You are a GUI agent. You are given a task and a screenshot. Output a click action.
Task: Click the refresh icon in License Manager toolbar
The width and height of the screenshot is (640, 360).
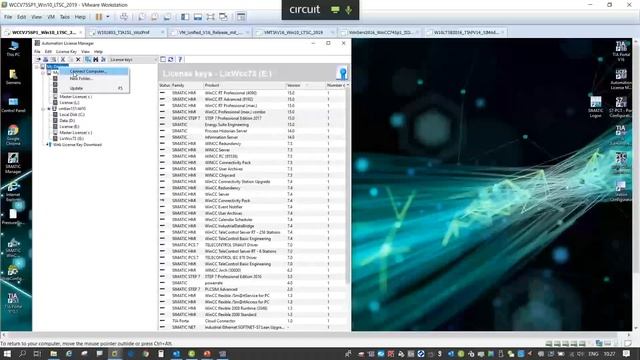[x=171, y=60]
